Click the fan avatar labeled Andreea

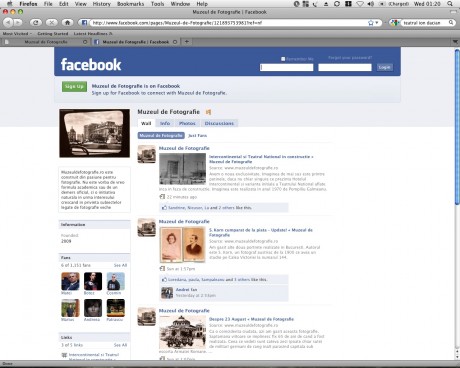93,308
